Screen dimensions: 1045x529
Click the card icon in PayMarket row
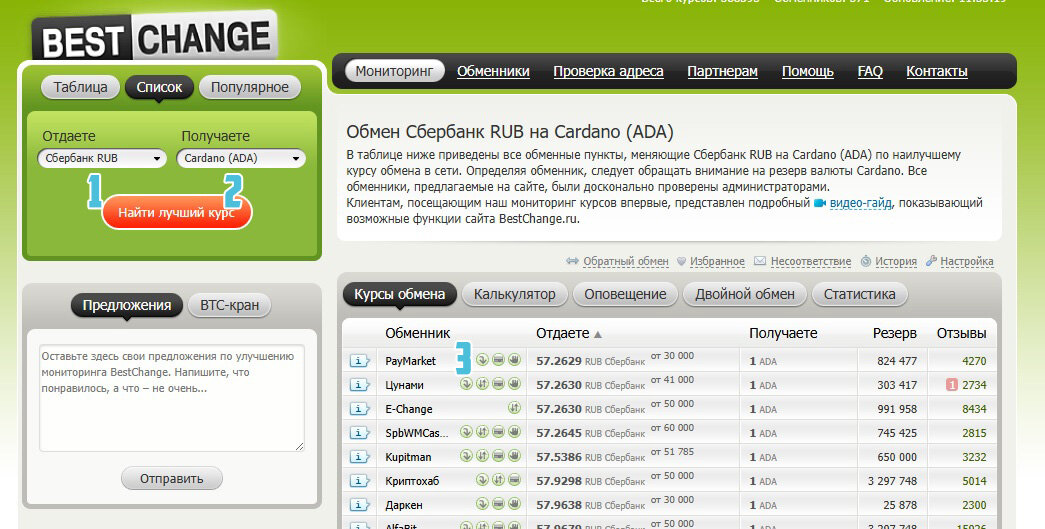[498, 360]
